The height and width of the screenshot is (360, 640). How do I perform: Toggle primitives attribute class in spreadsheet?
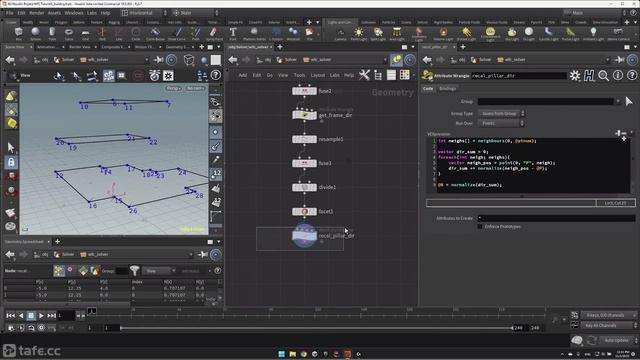pos(83,270)
